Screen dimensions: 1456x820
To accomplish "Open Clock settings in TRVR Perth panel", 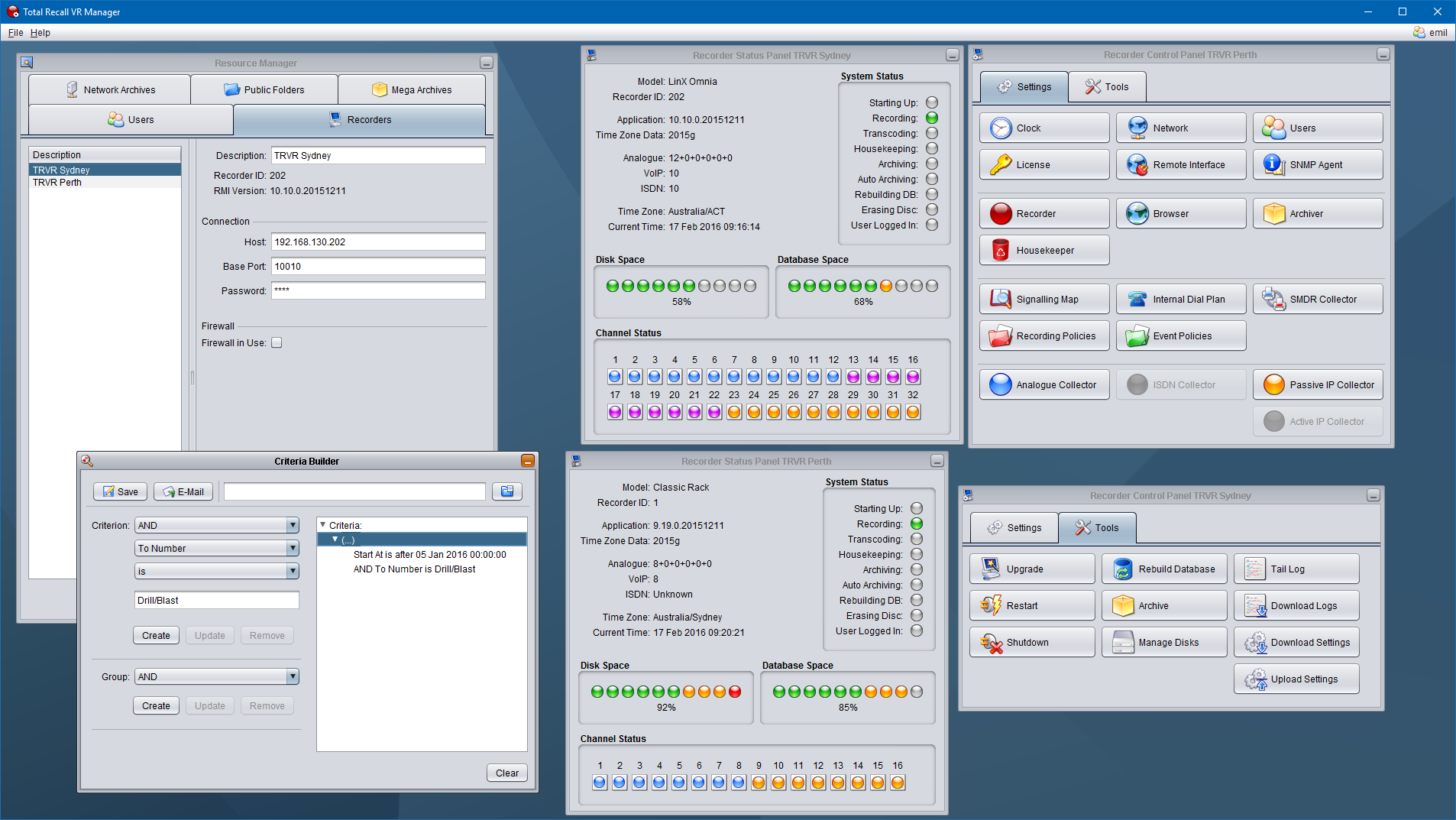I will [x=1043, y=128].
